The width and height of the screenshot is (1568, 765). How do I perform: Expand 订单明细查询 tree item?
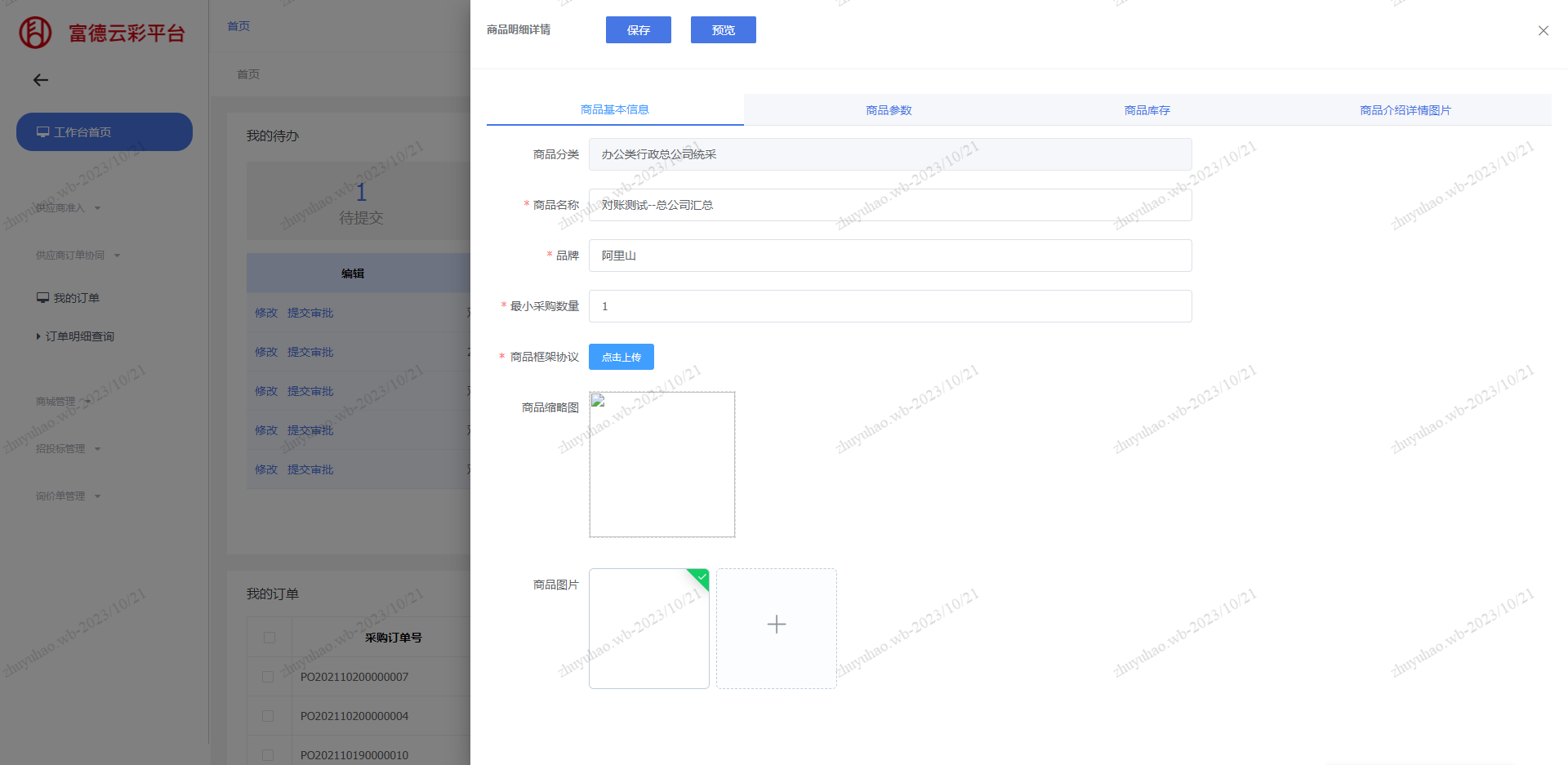[x=75, y=336]
